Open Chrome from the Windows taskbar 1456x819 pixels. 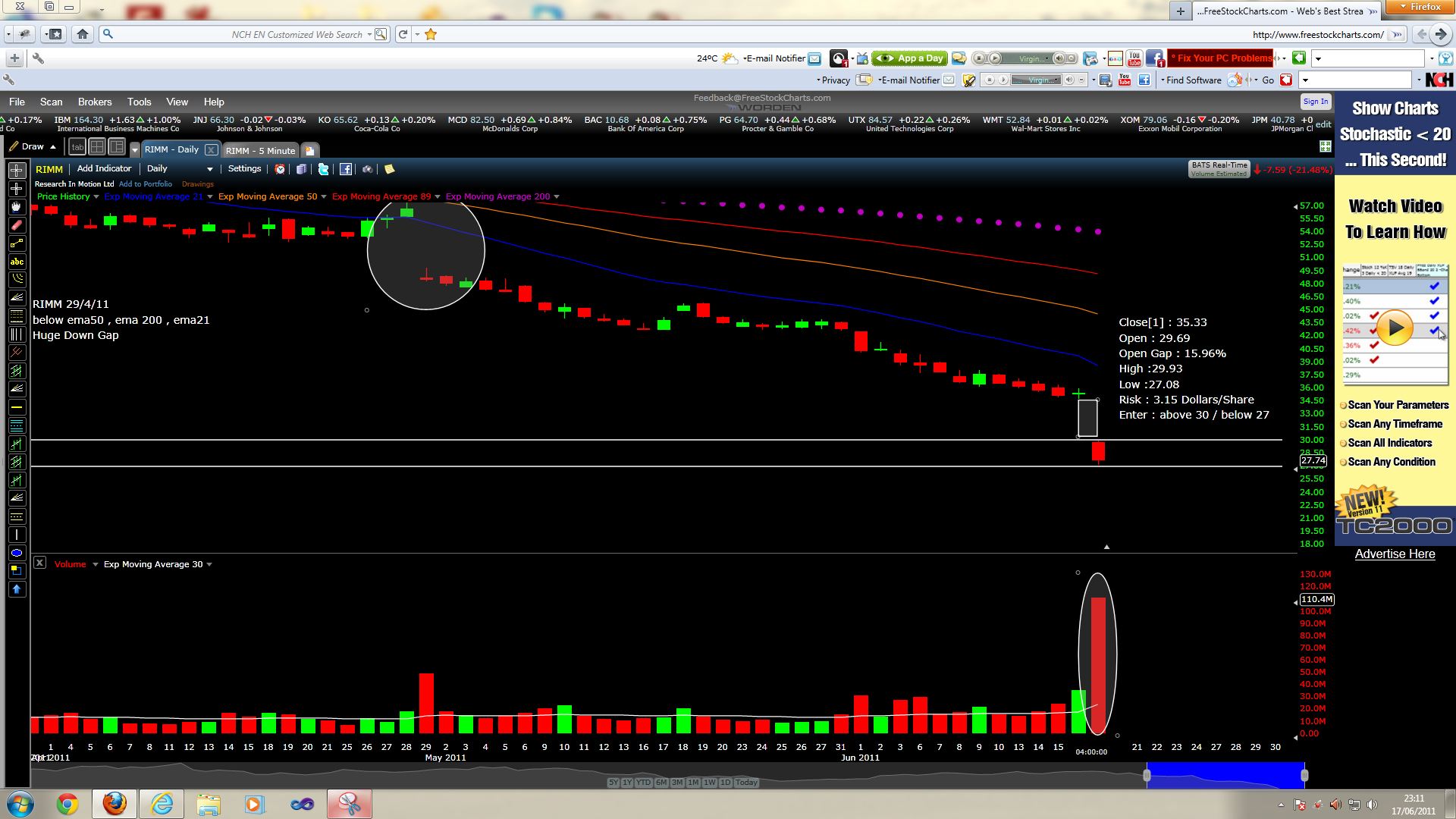[67, 804]
